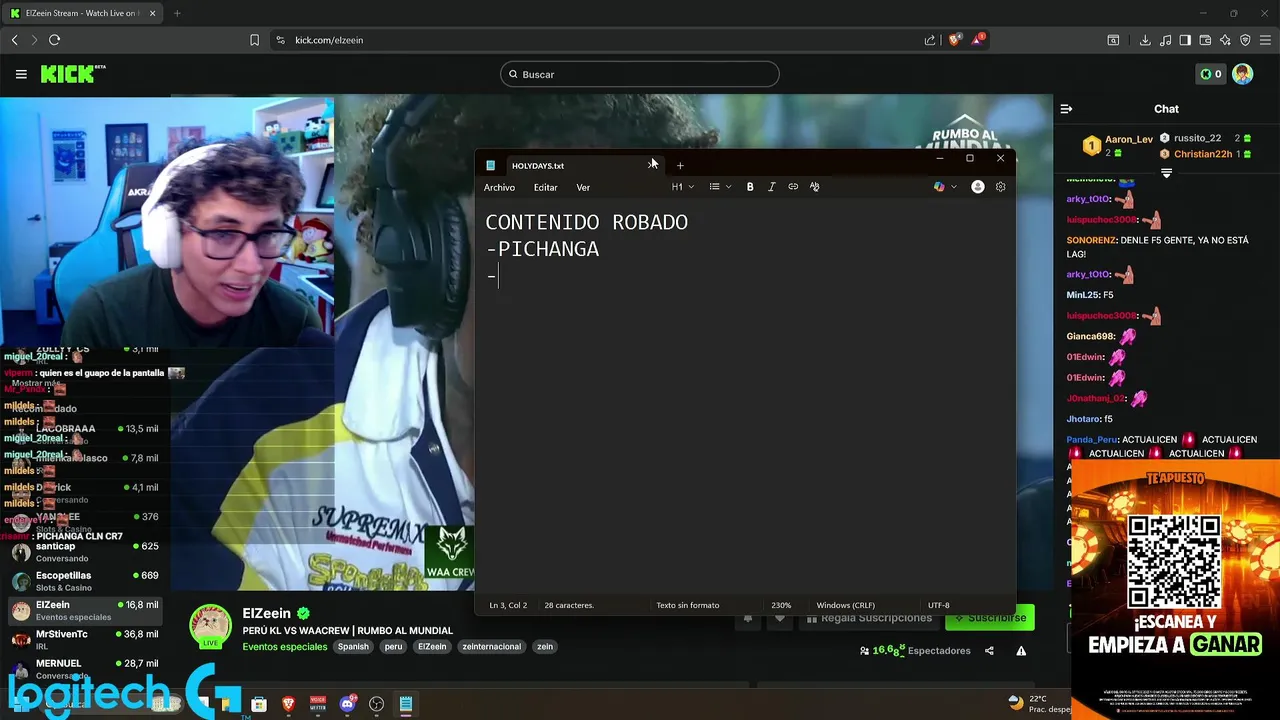
Task: Report the stream via warning icon
Action: click(1021, 651)
